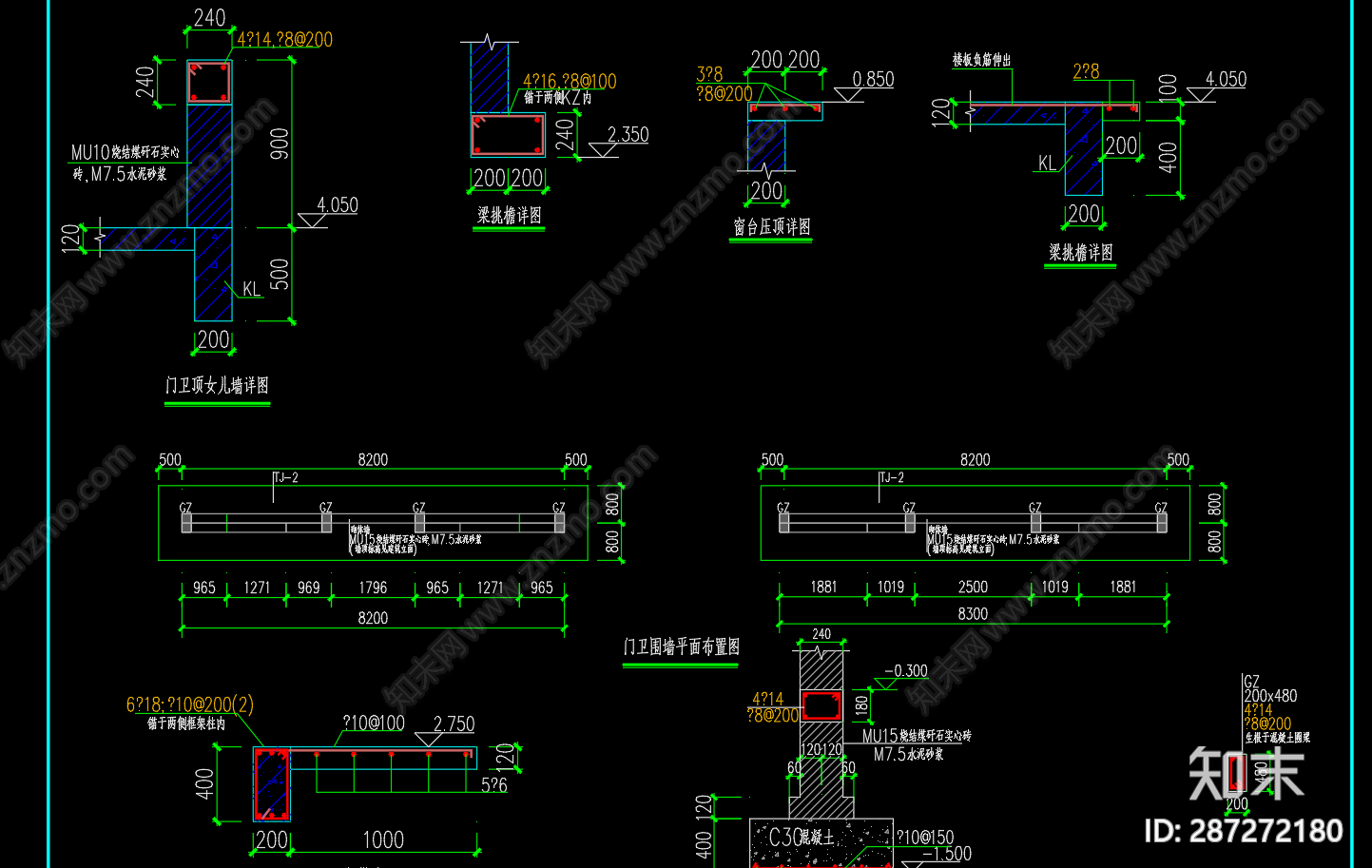
Task: Select the C30混凝土 foundation label
Action: (801, 837)
